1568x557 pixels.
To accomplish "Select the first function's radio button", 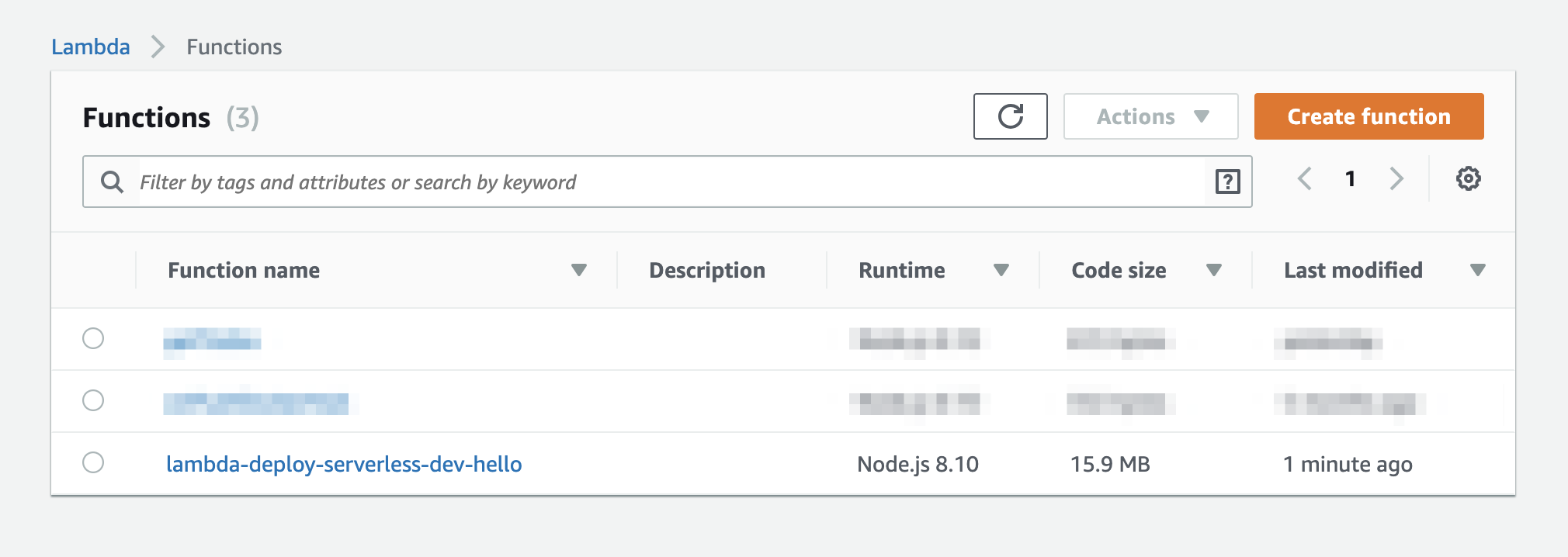I will point(93,338).
